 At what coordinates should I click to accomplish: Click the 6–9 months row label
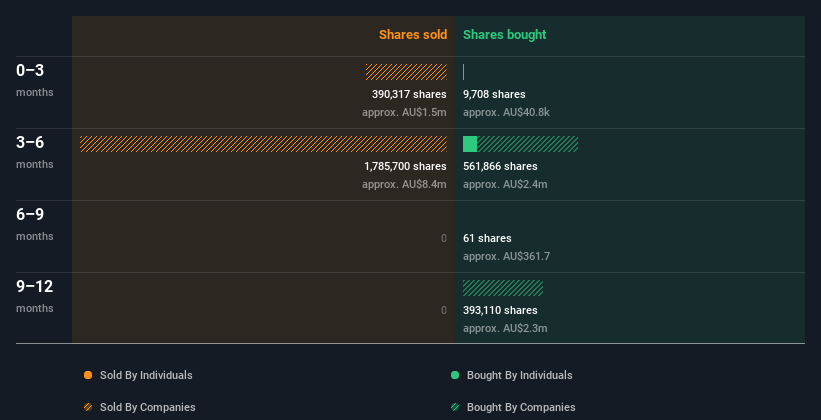pos(35,224)
